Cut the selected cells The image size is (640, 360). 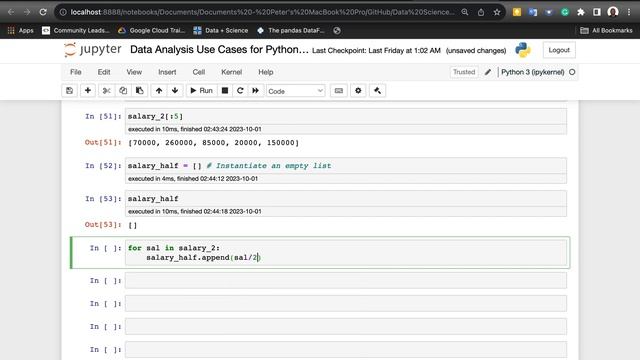(107, 91)
